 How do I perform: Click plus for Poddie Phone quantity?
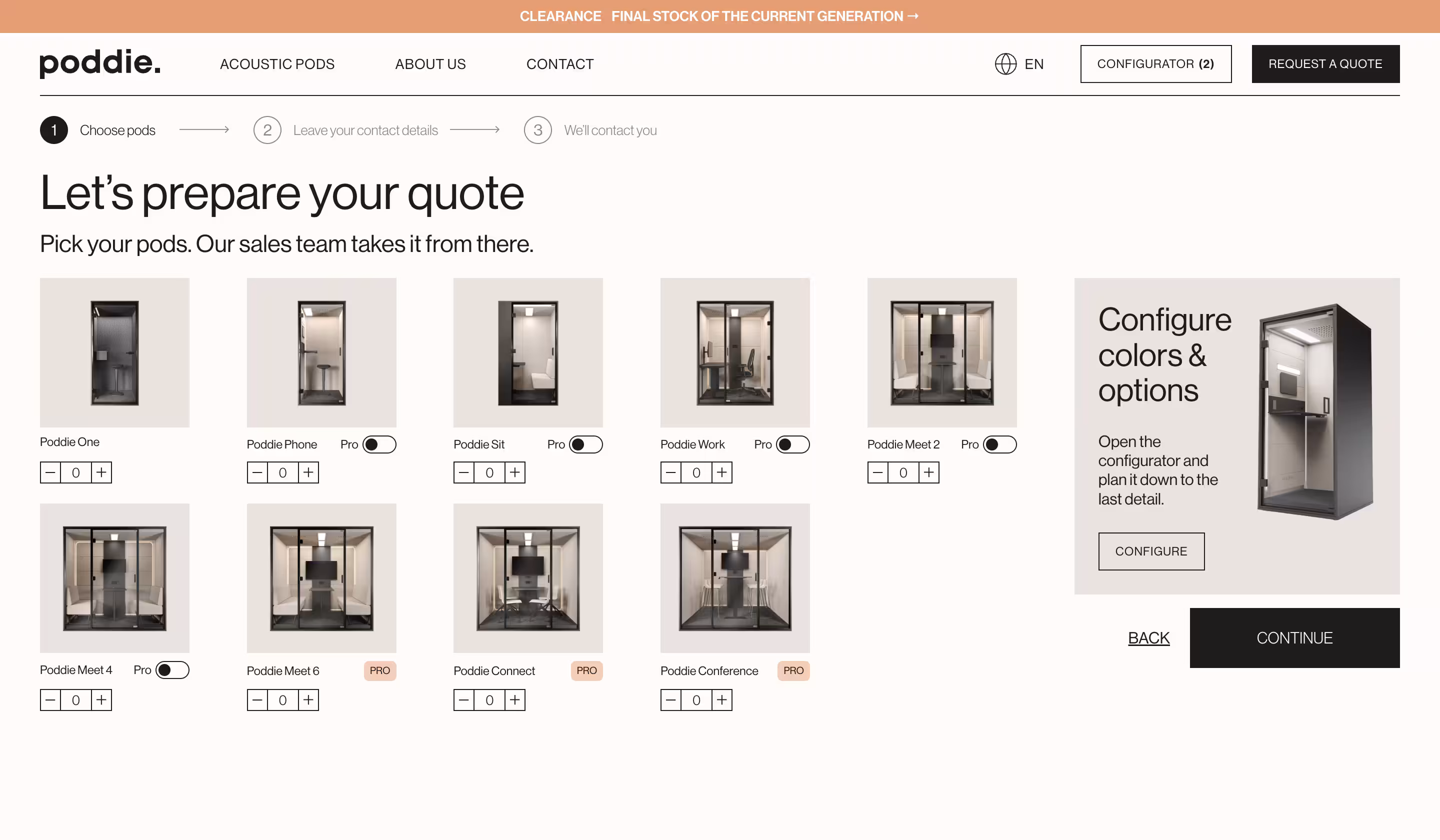[x=308, y=472]
